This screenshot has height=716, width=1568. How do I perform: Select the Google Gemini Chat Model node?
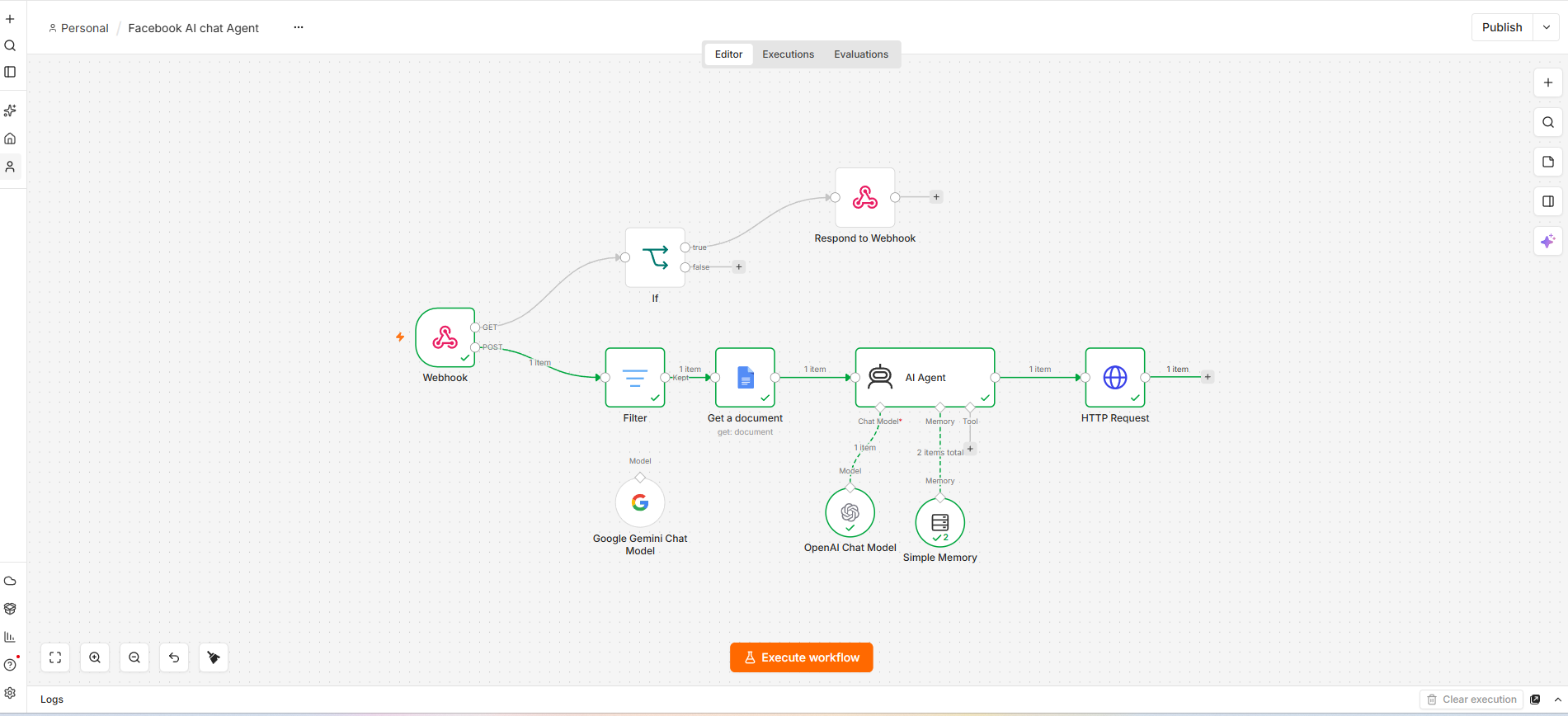click(640, 502)
